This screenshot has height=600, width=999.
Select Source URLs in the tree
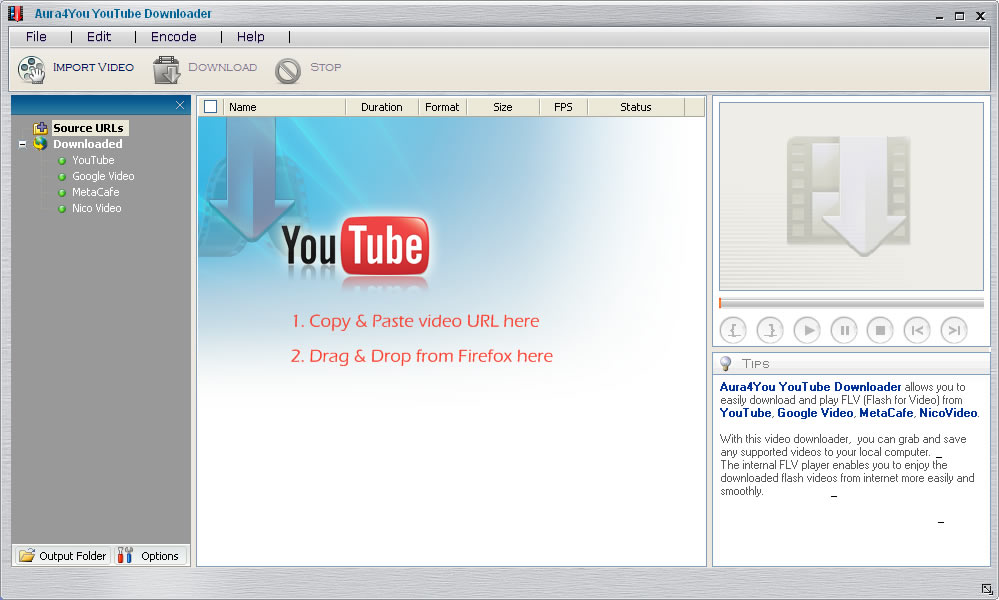coord(89,128)
